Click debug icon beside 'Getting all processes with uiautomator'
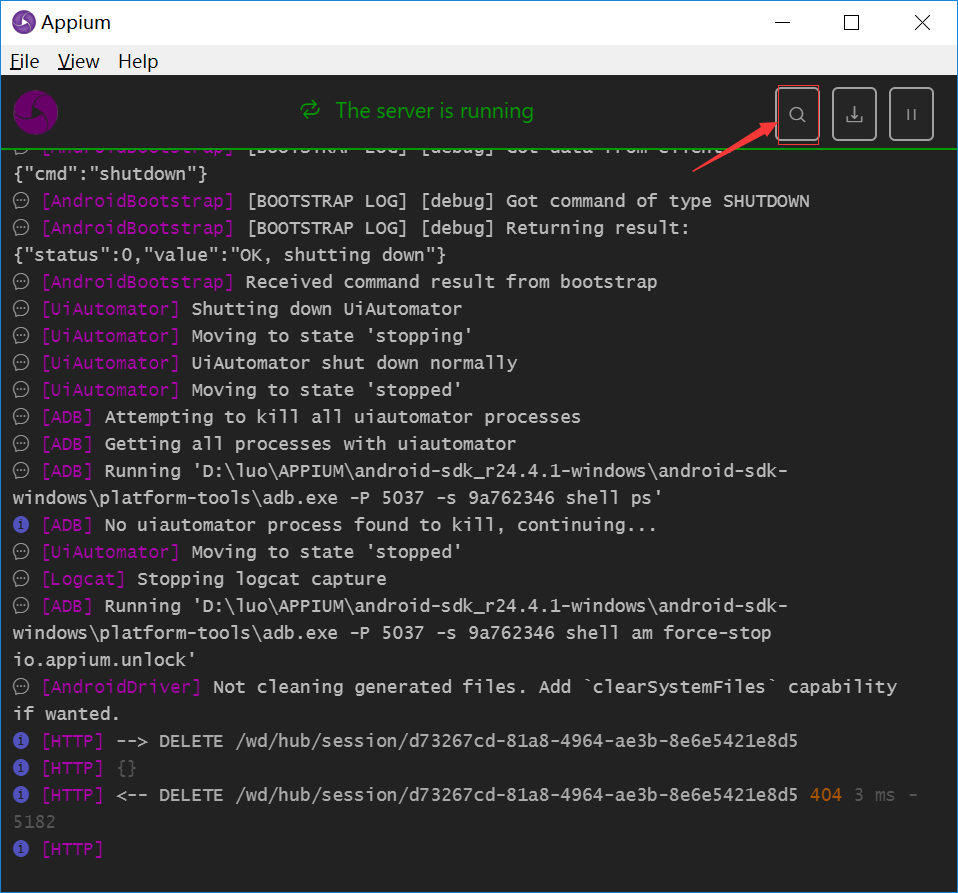 coord(21,443)
